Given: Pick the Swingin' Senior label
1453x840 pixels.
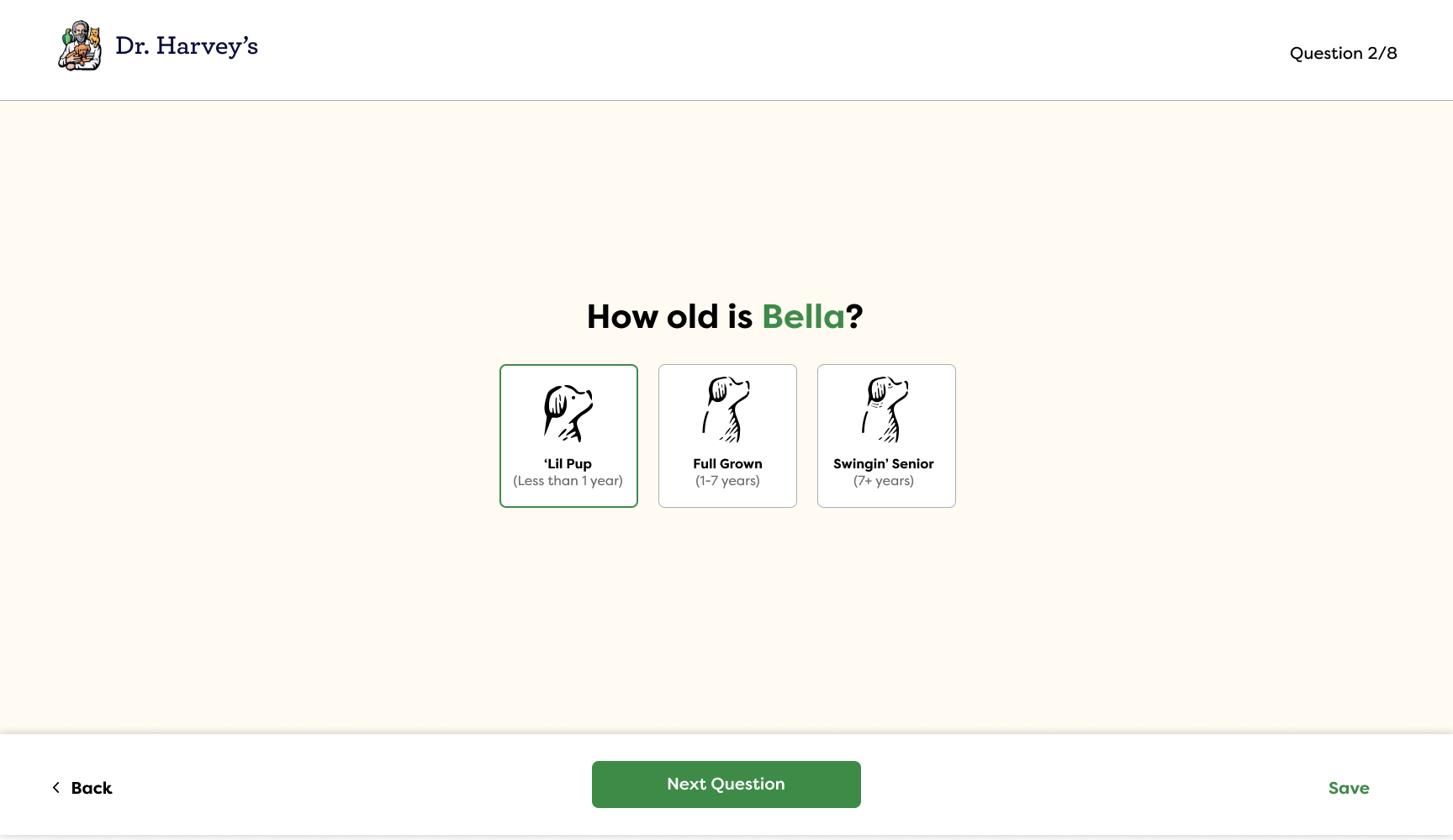Looking at the screenshot, I should tap(884, 464).
